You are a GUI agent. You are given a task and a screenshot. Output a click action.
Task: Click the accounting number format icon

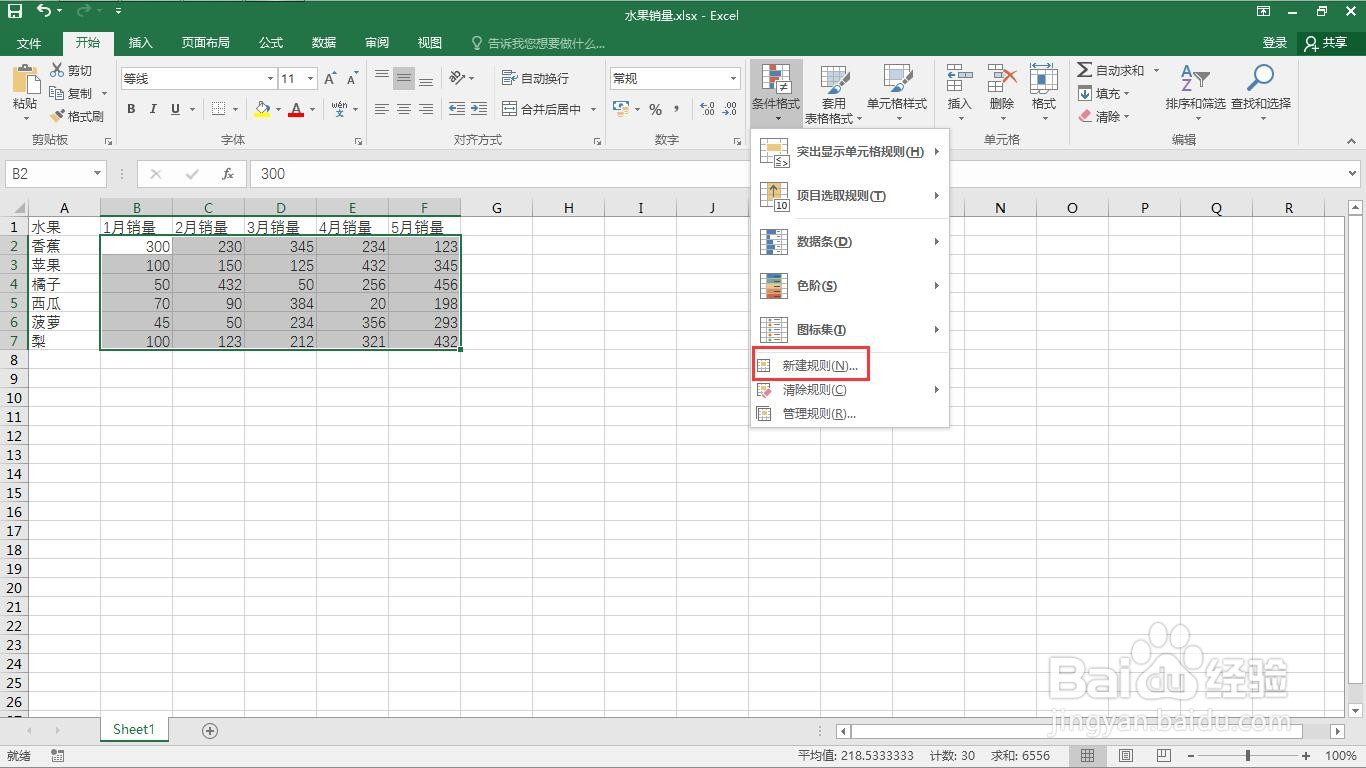tap(621, 109)
